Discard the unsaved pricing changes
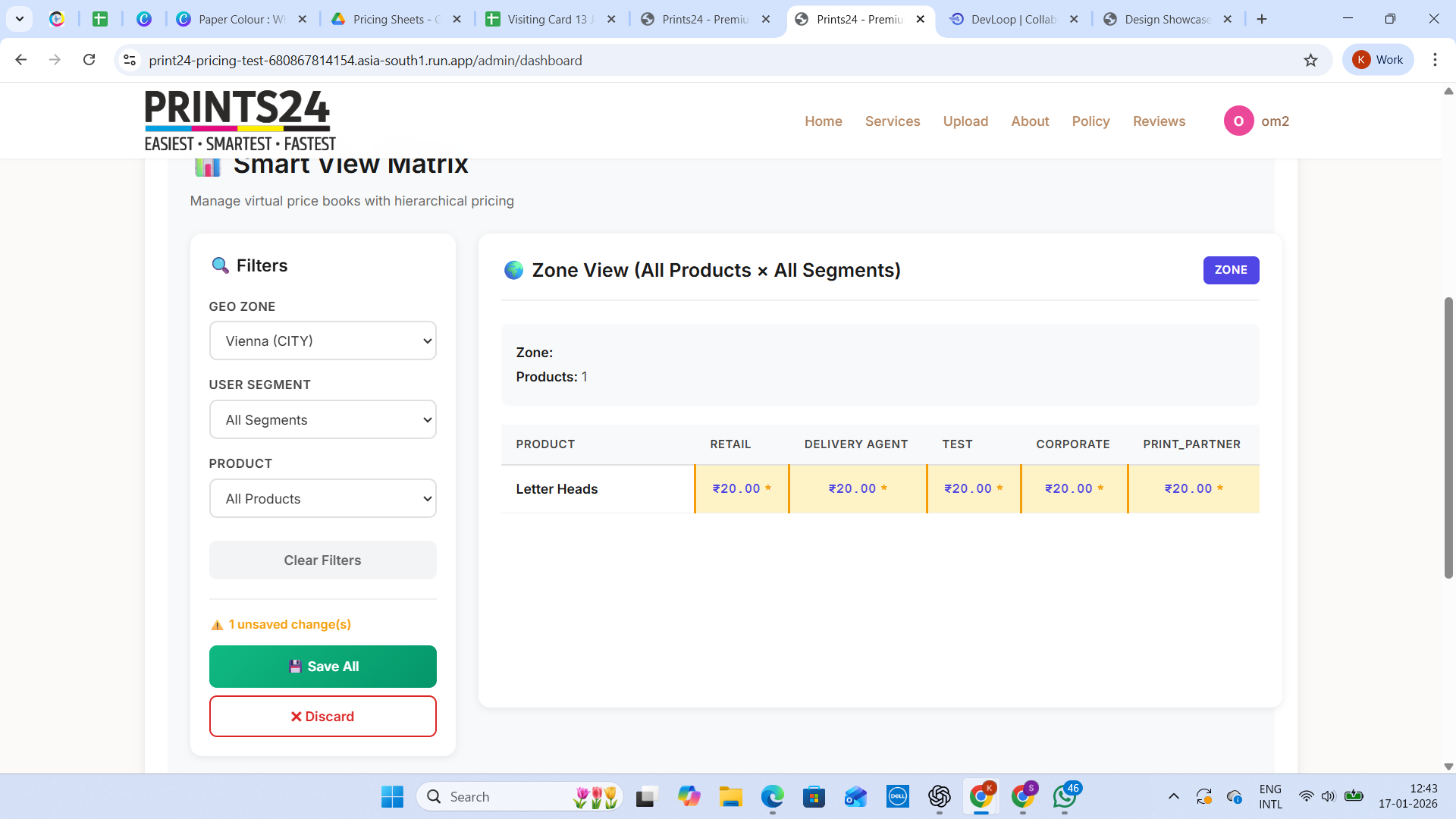 coord(322,716)
